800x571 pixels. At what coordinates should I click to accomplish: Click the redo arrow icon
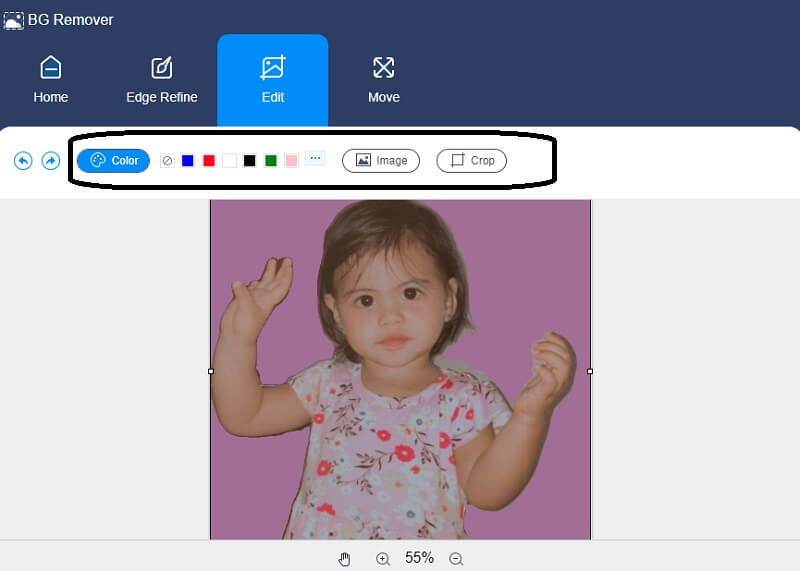[x=50, y=160]
